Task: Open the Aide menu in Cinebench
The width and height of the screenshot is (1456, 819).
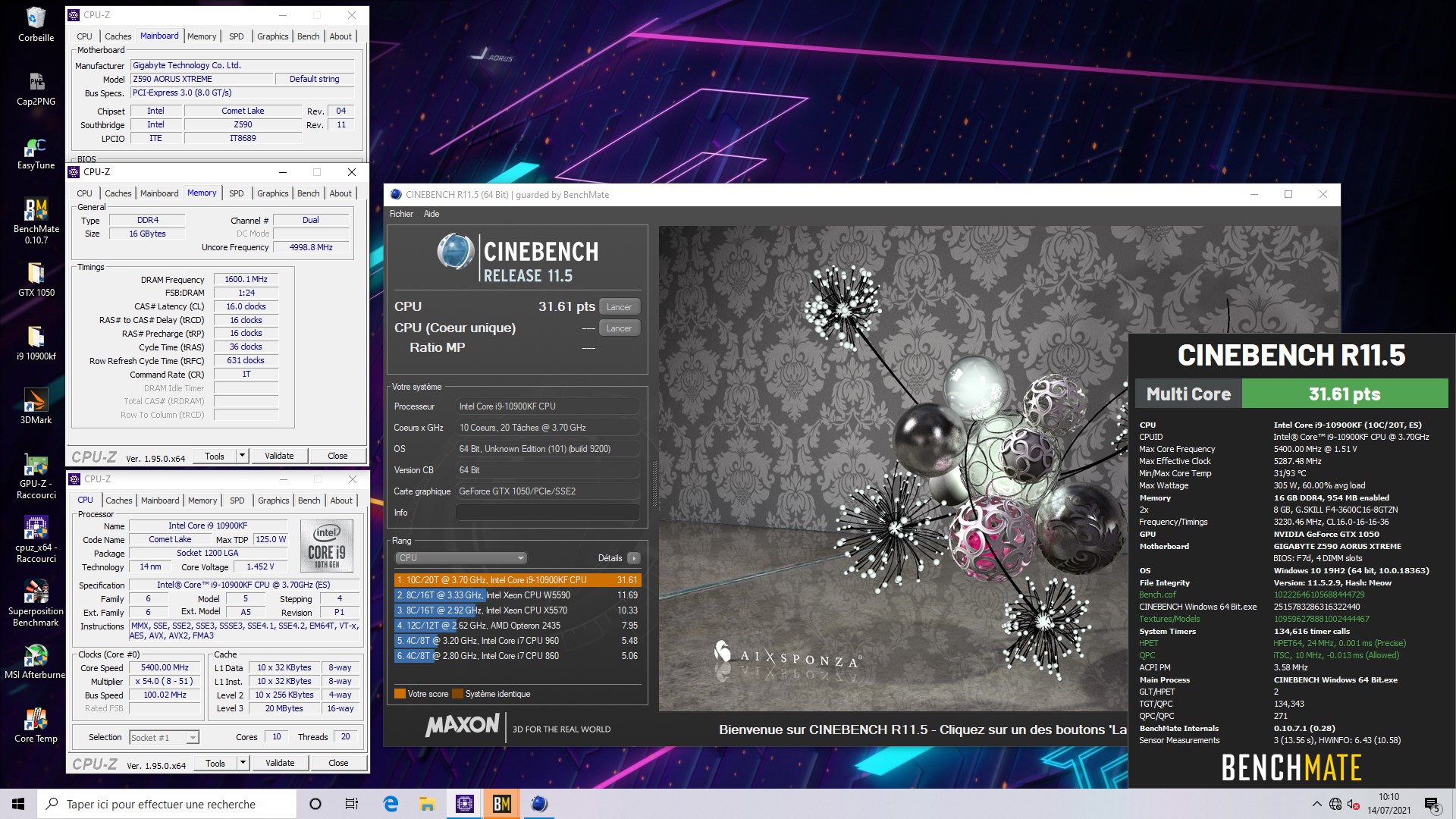Action: click(431, 214)
